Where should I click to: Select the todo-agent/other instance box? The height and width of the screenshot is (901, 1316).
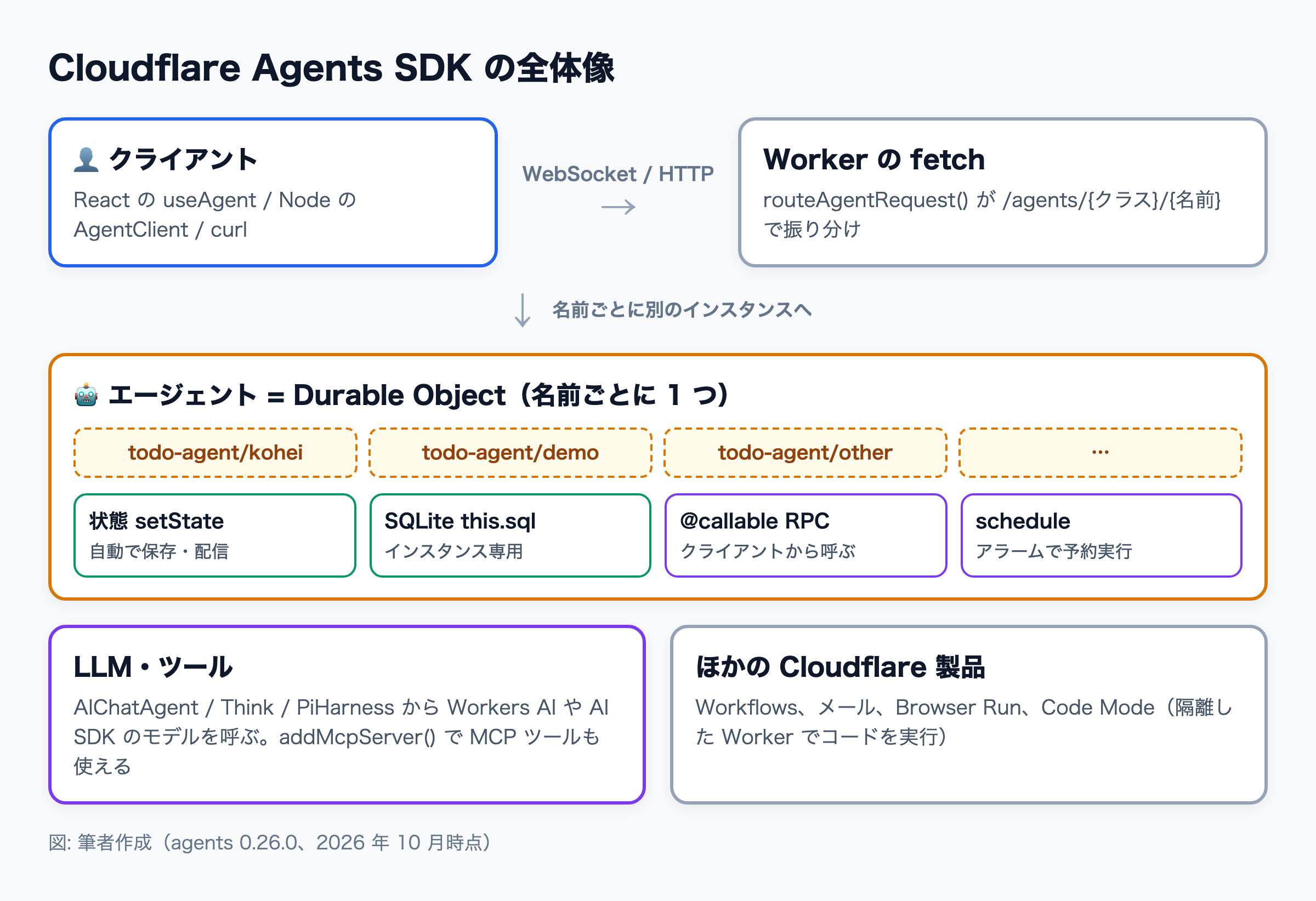806,453
